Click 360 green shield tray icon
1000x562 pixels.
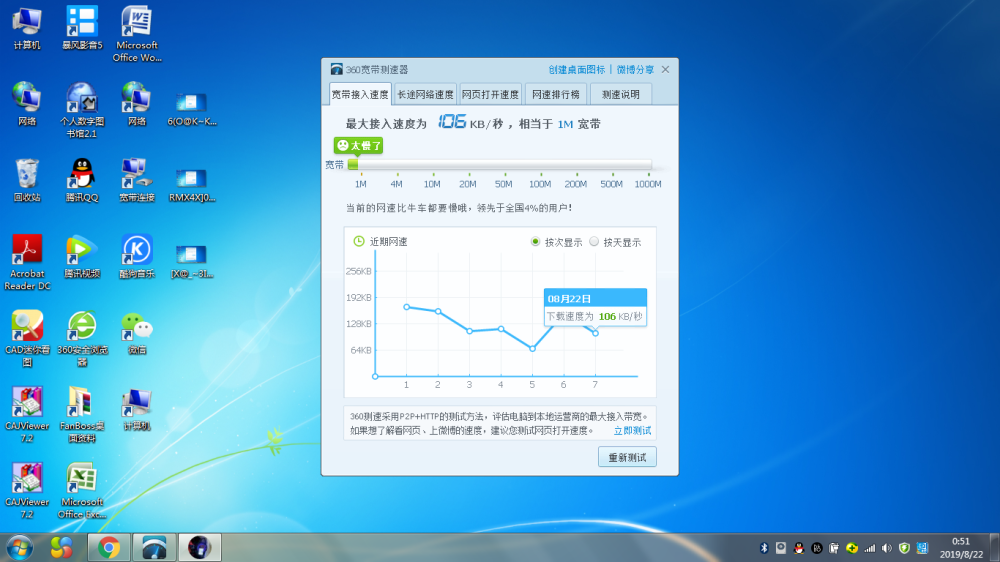[x=904, y=548]
